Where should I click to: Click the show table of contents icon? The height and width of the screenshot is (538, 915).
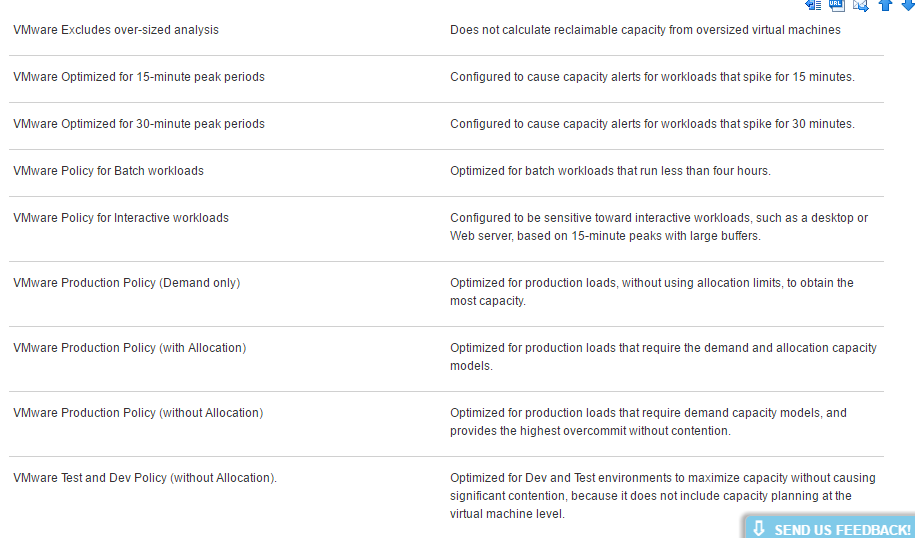(813, 5)
